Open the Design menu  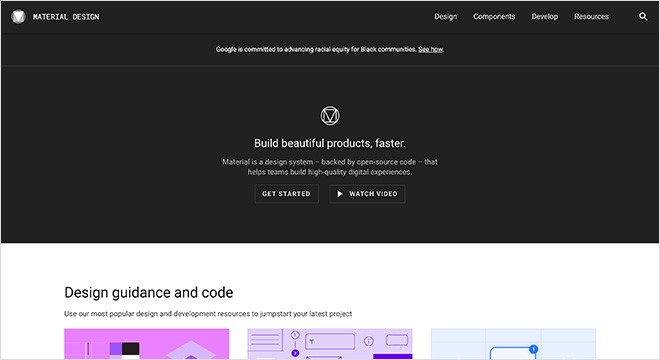[445, 16]
